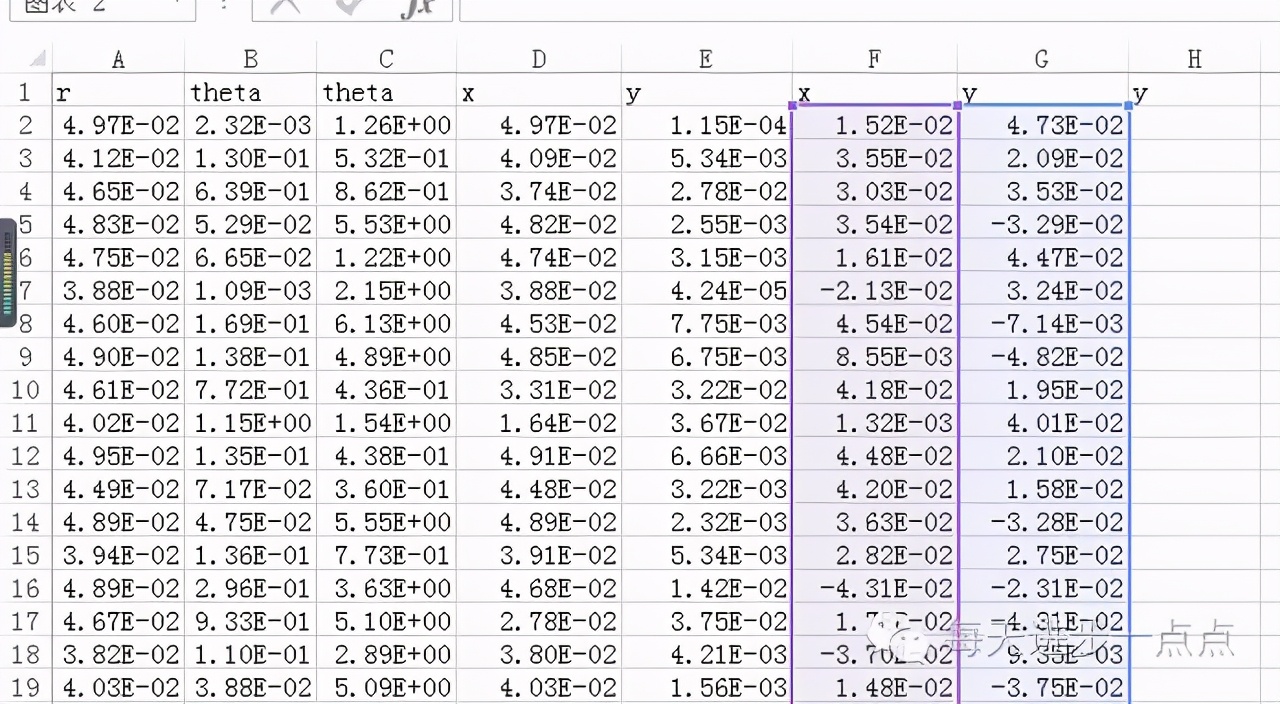This screenshot has width=1280, height=704.
Task: Click cell A1 labeled r
Action: click(x=118, y=92)
